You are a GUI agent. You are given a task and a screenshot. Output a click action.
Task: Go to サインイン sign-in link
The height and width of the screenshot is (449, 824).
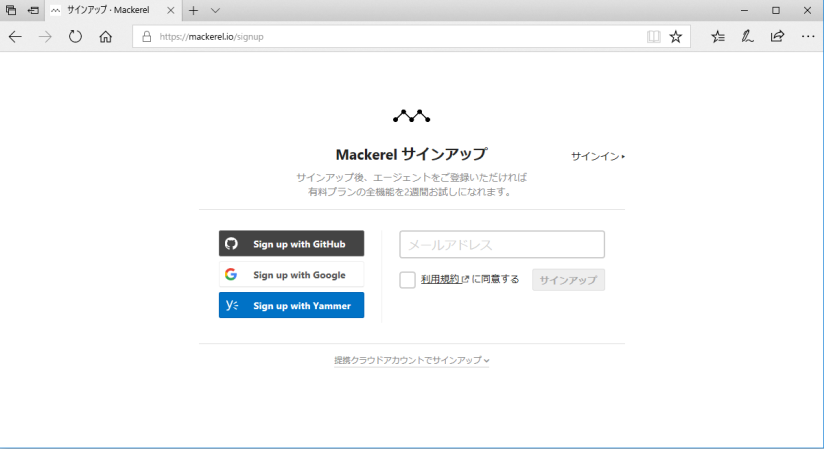598,156
